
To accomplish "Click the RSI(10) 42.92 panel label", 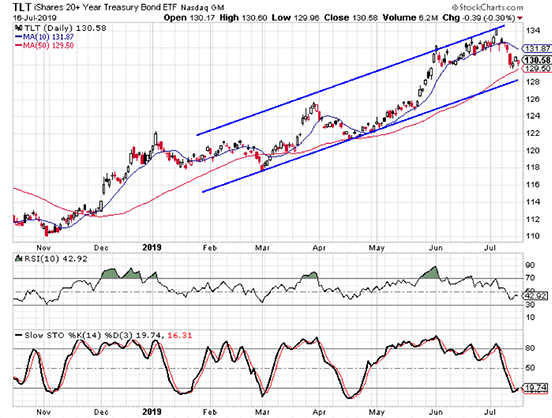I will (51, 259).
